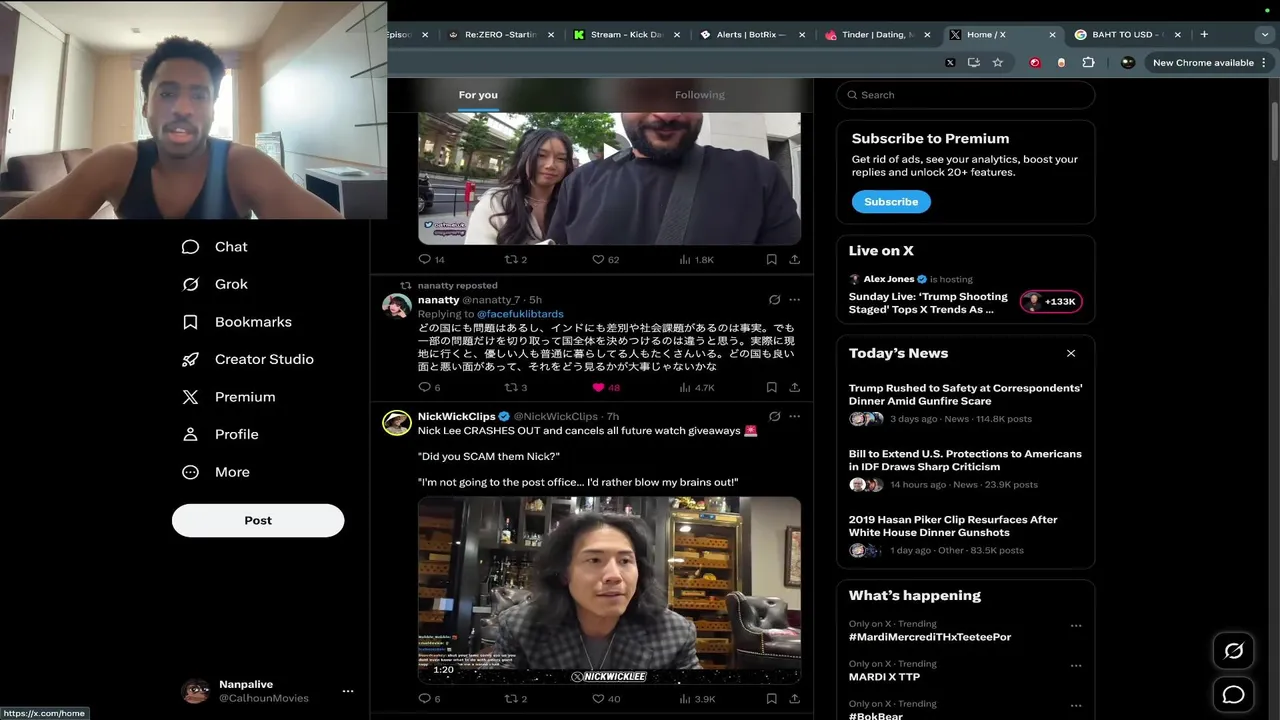This screenshot has height=720, width=1280.
Task: Open Chrome tab search dropdown
Action: (x=1264, y=34)
